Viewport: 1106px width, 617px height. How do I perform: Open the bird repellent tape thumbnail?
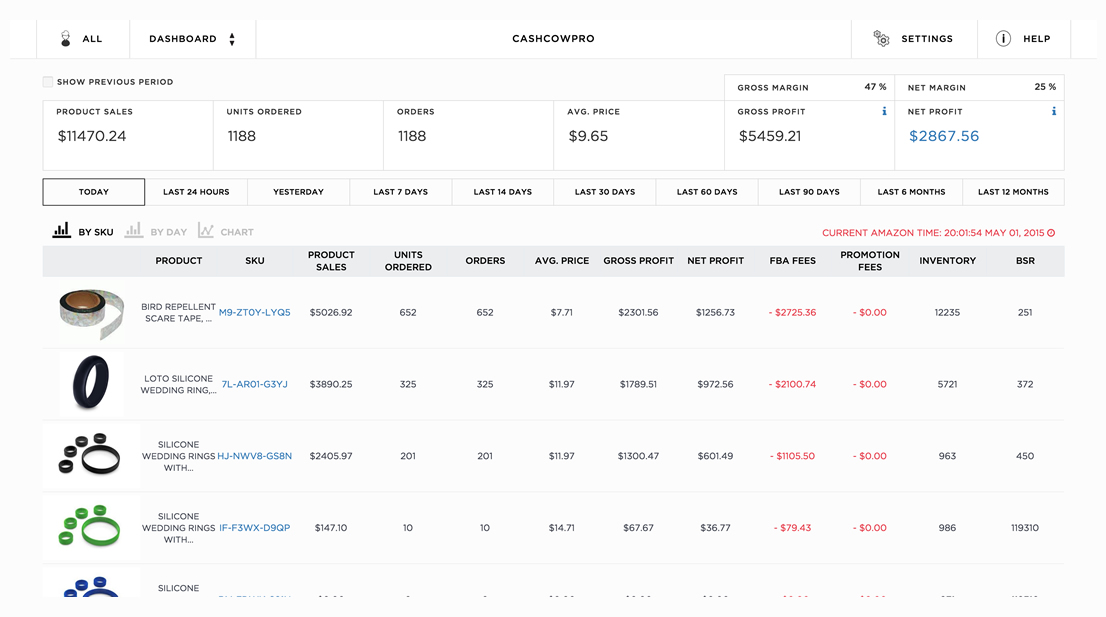(91, 312)
